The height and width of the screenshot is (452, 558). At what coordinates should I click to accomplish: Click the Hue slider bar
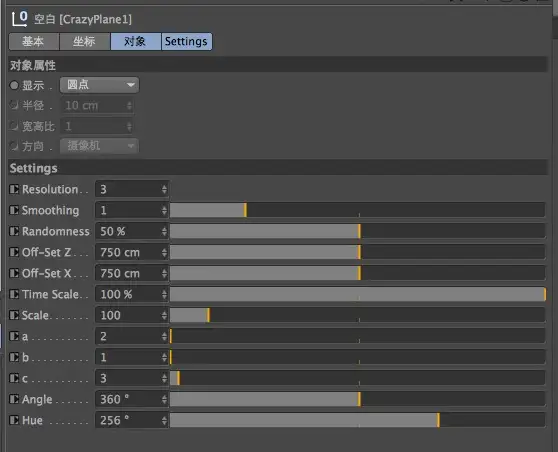[x=358, y=420]
